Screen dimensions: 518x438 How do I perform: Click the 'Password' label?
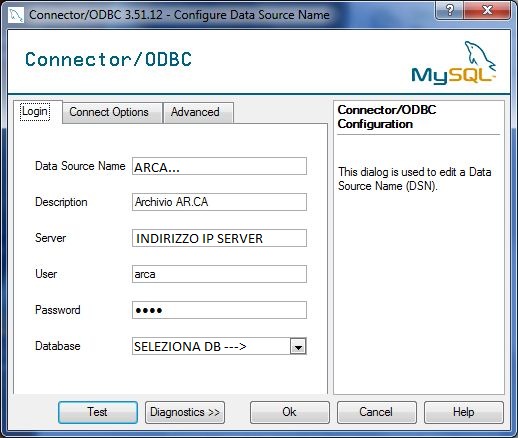58,310
